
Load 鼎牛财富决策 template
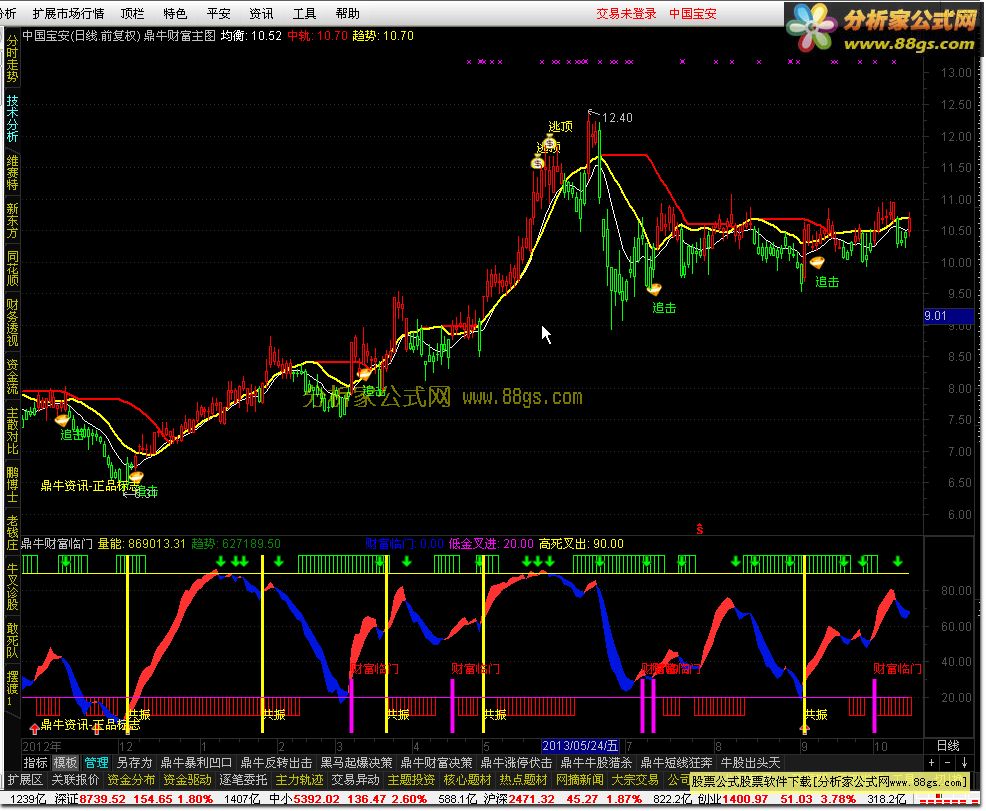click(x=436, y=763)
